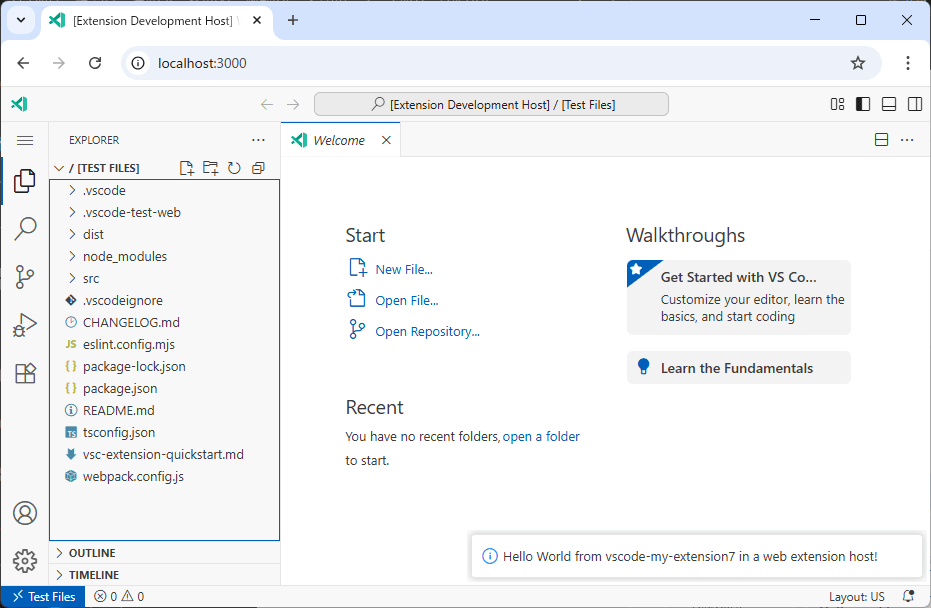The image size is (931, 608).
Task: Open the Manage gear icon
Action: pos(25,560)
